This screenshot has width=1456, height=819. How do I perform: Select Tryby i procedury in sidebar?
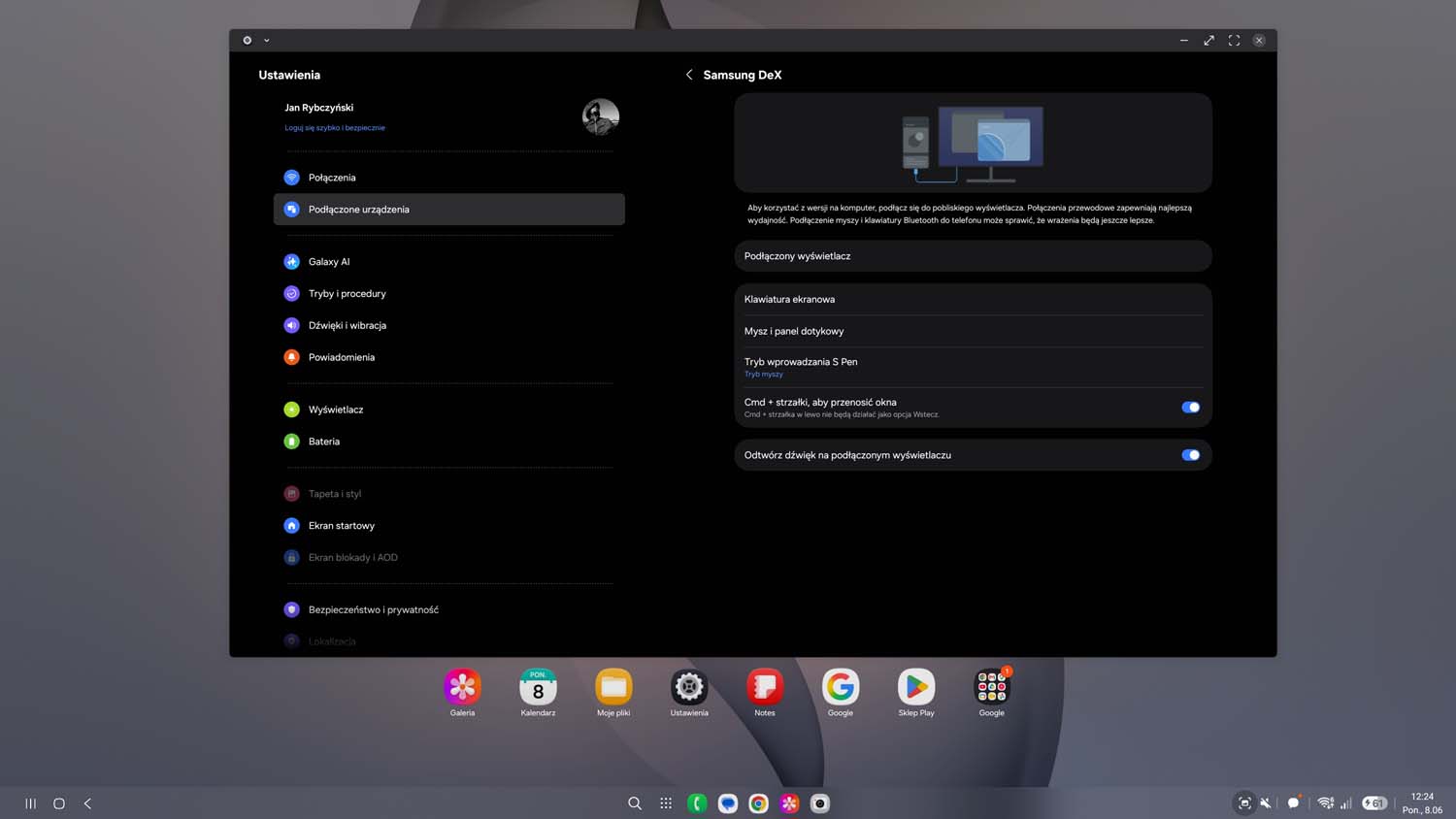449,294
